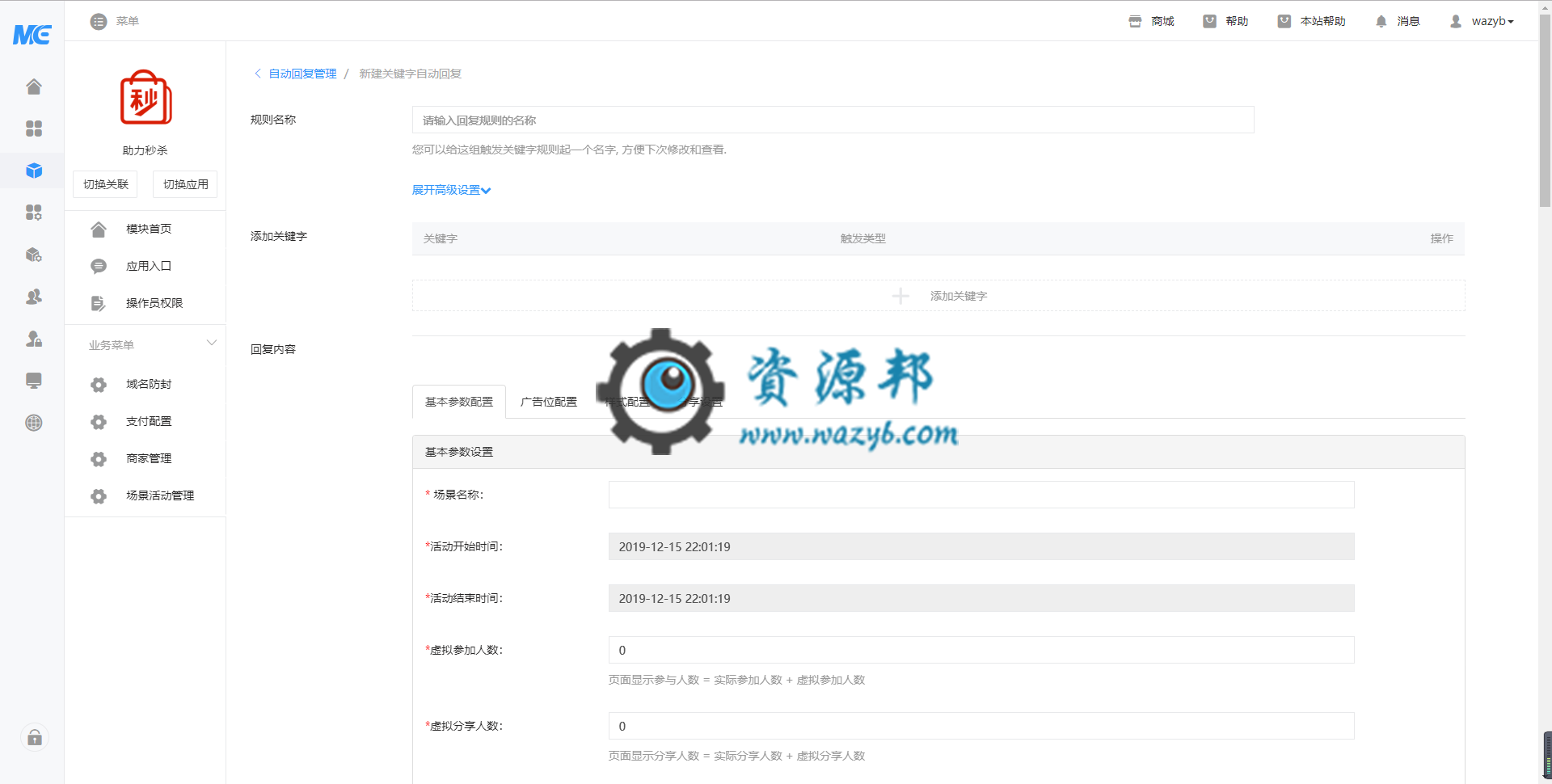Open 操作员权限 menu item
Screen dimensions: 1552x784
coord(154,303)
